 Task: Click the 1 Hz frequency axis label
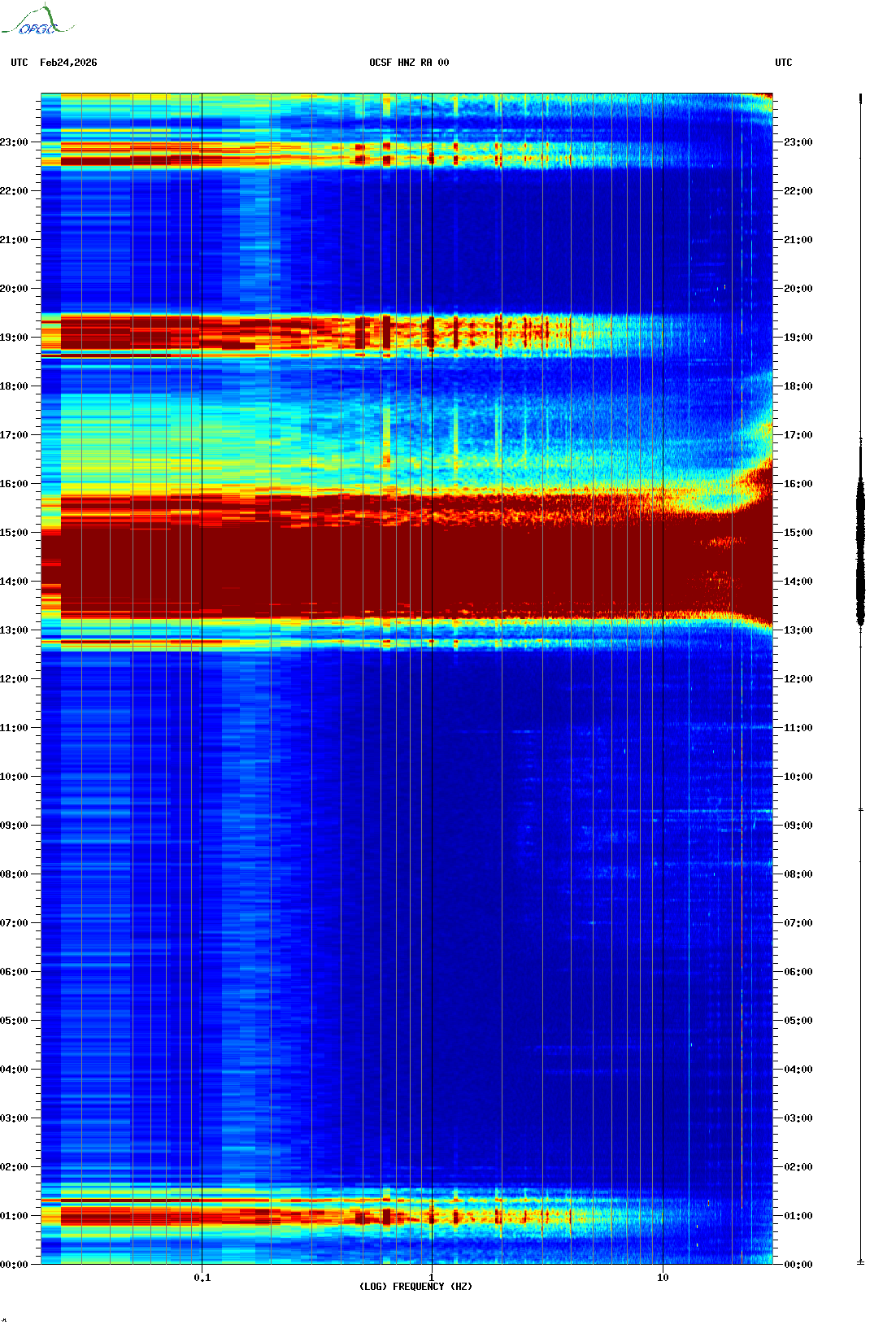(x=432, y=1278)
